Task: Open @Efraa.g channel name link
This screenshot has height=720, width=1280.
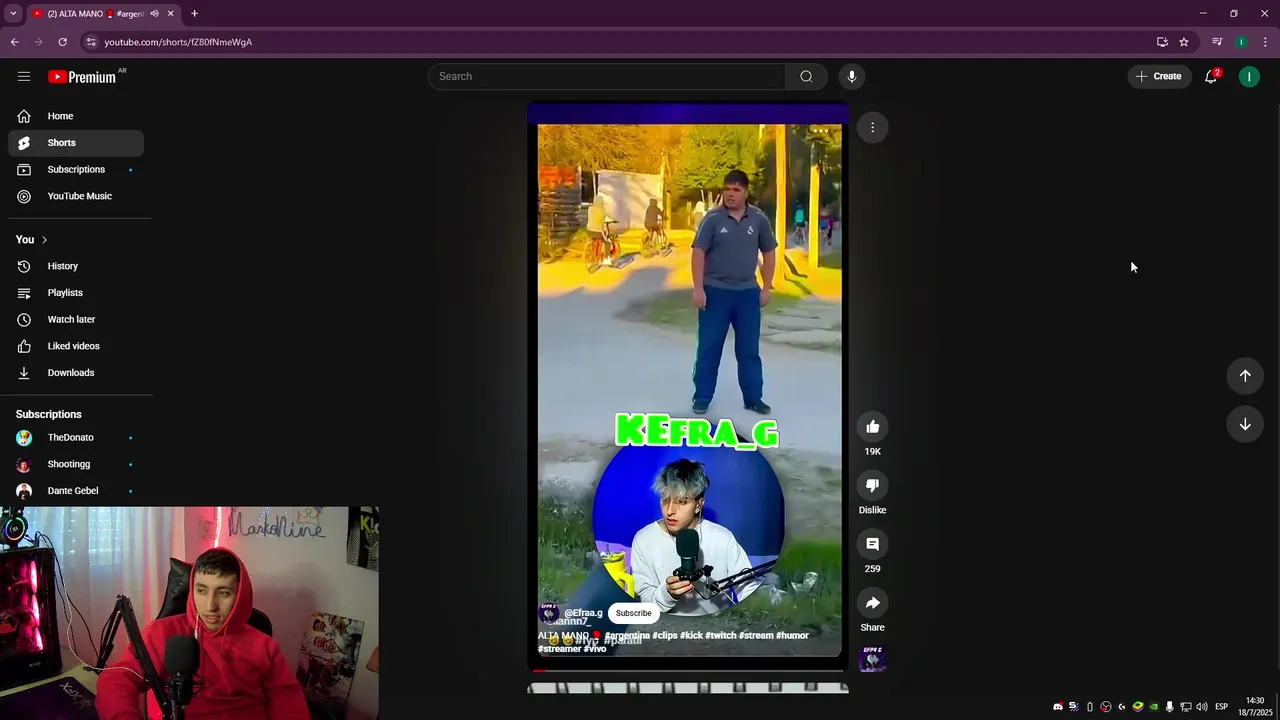Action: pos(583,613)
